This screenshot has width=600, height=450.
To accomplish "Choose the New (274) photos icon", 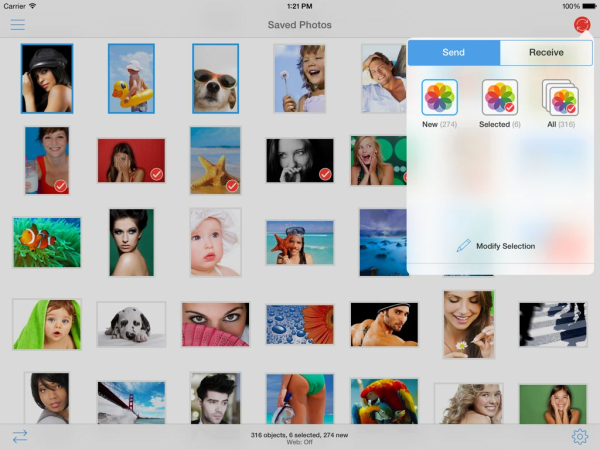I will [x=439, y=97].
